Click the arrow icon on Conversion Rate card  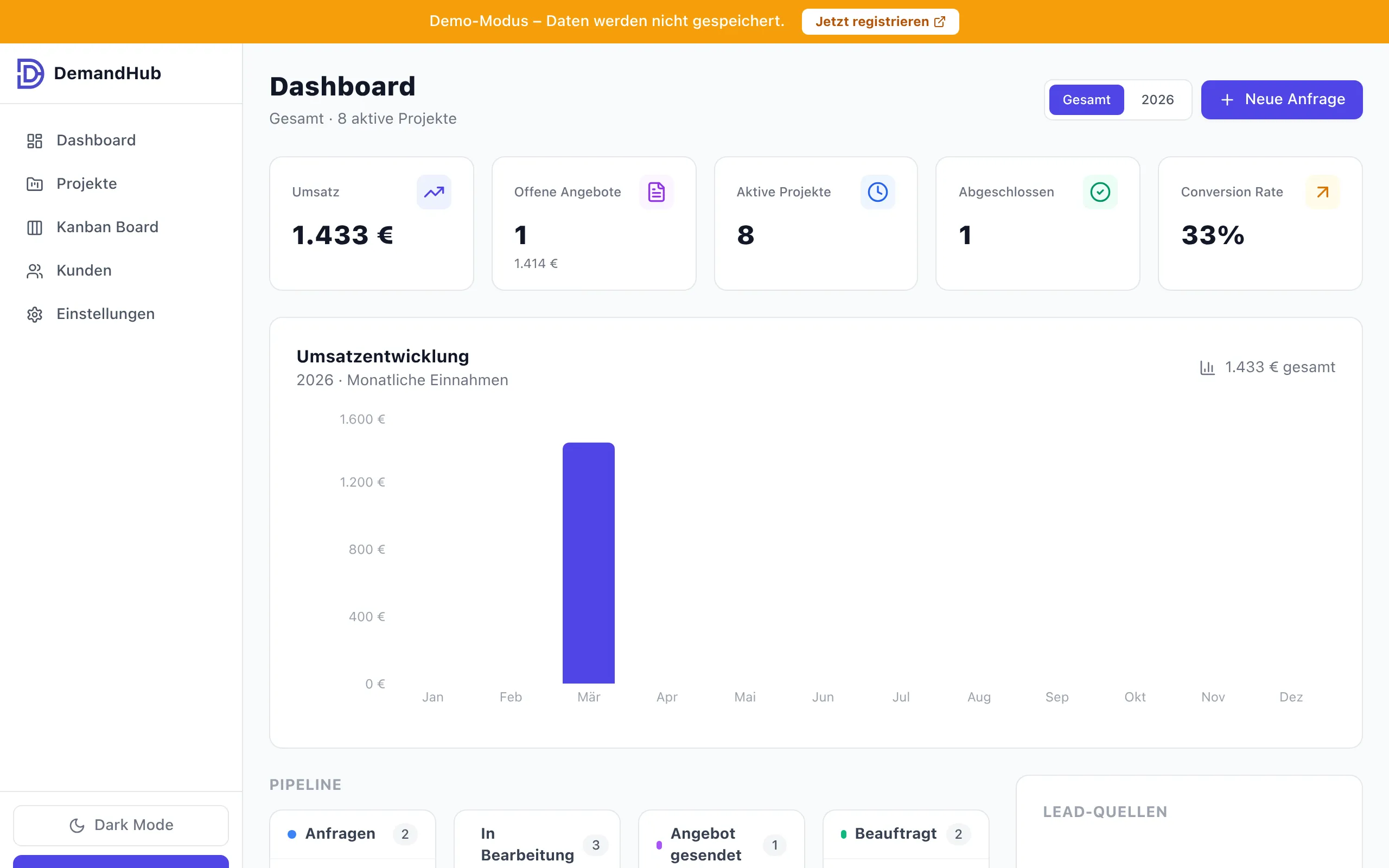tap(1322, 192)
